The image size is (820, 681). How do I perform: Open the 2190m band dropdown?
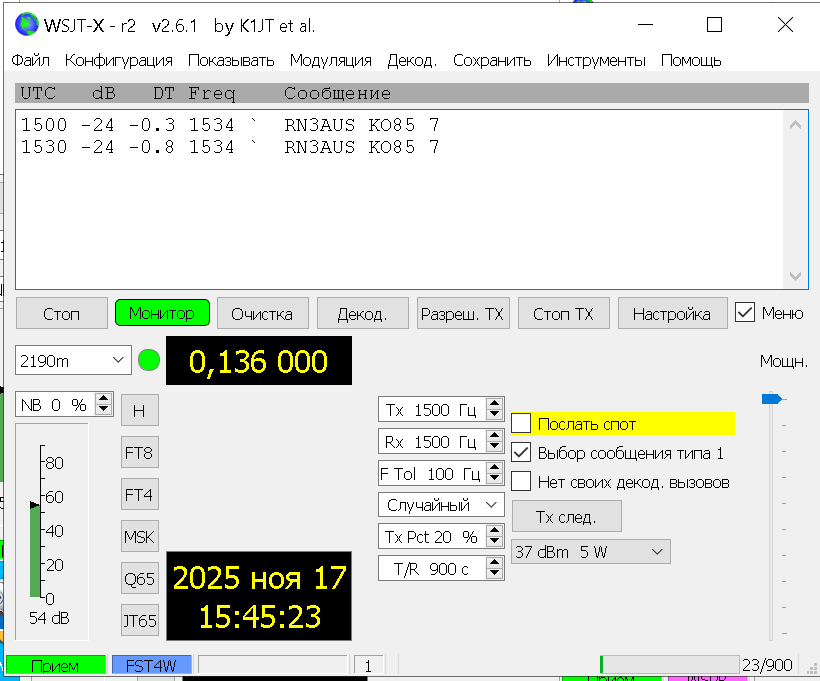pos(72,360)
